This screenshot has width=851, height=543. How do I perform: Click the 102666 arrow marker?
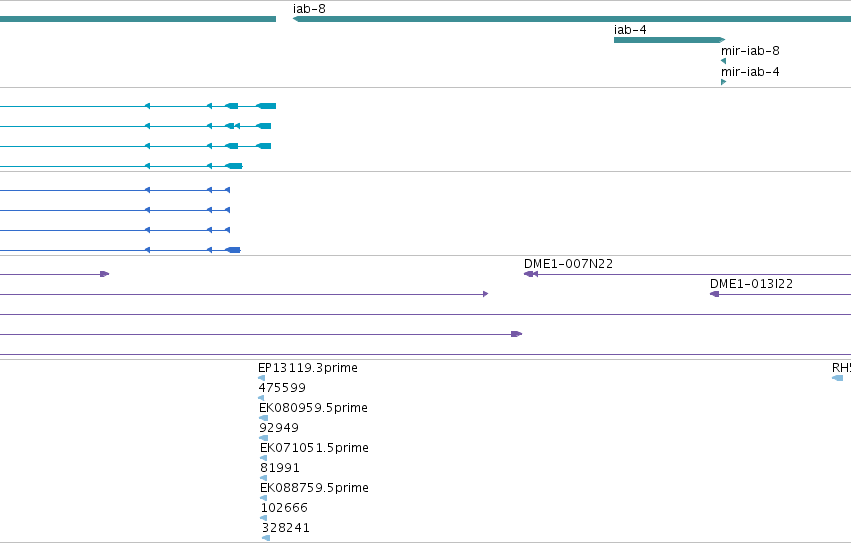[264, 518]
